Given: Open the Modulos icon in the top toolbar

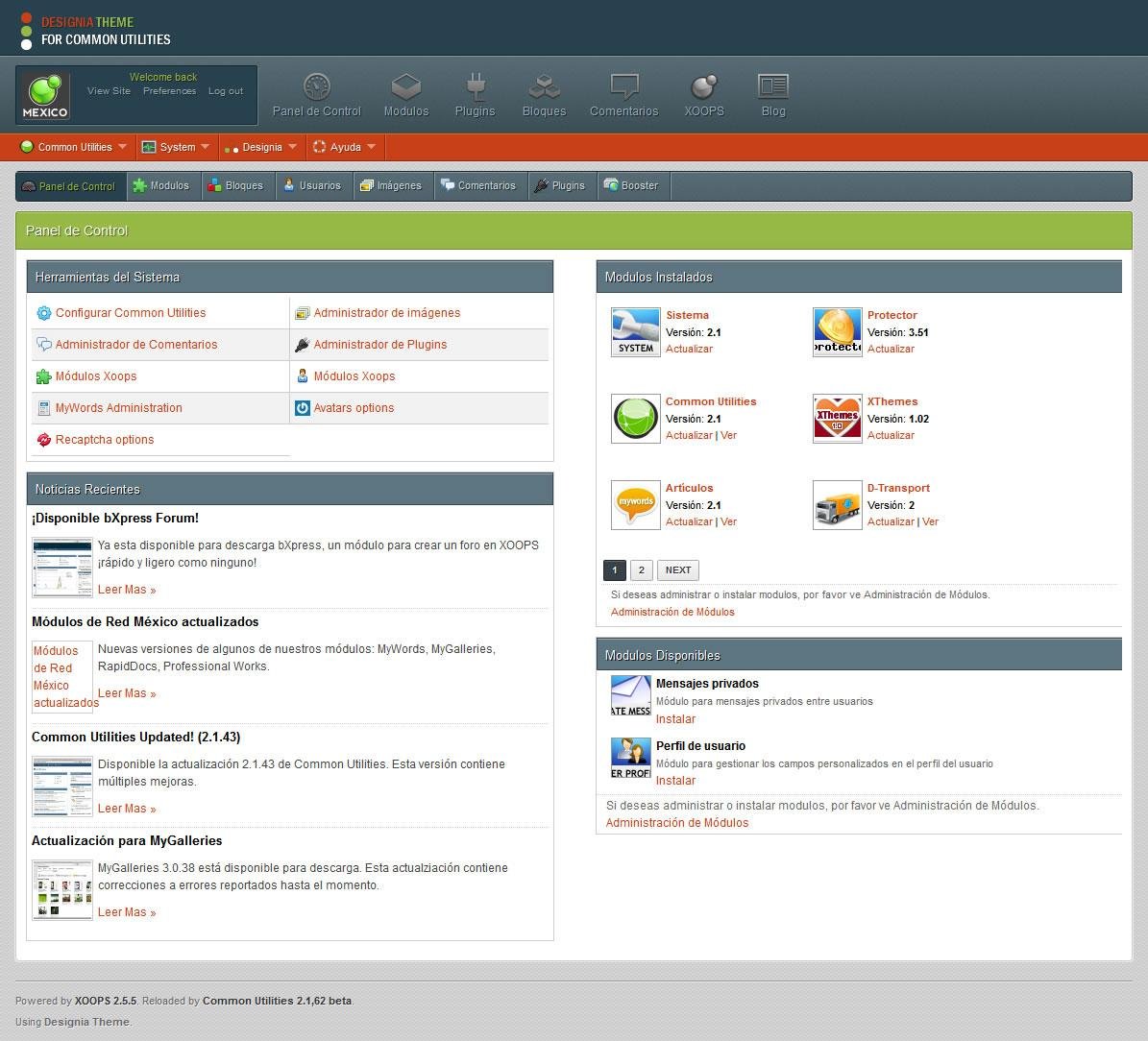Looking at the screenshot, I should click(405, 86).
